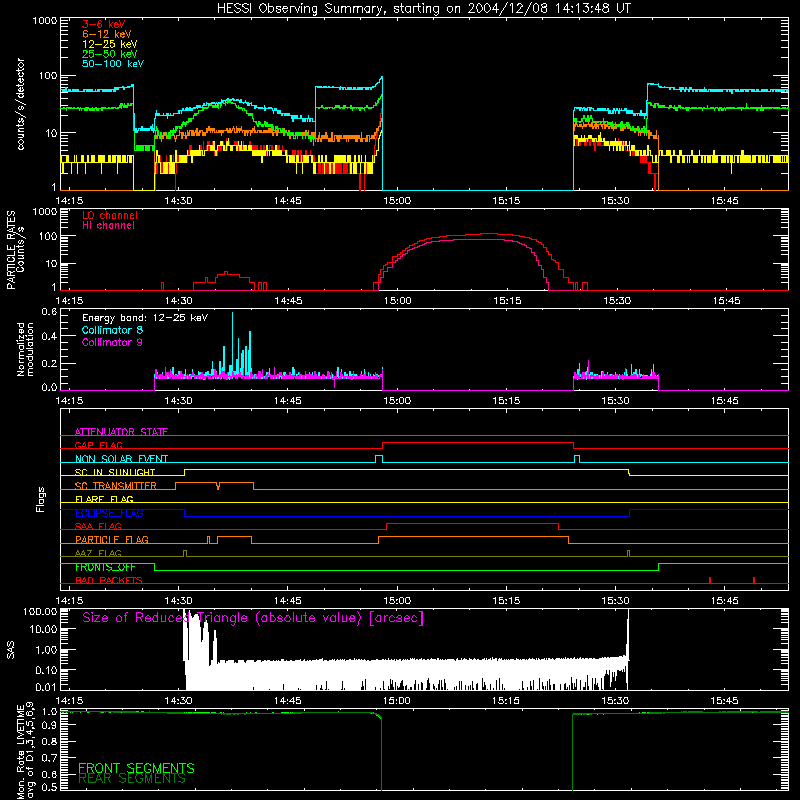Click the yellow 12-25 keV legend entry
Viewport: 800px width, 800px height.
point(110,44)
